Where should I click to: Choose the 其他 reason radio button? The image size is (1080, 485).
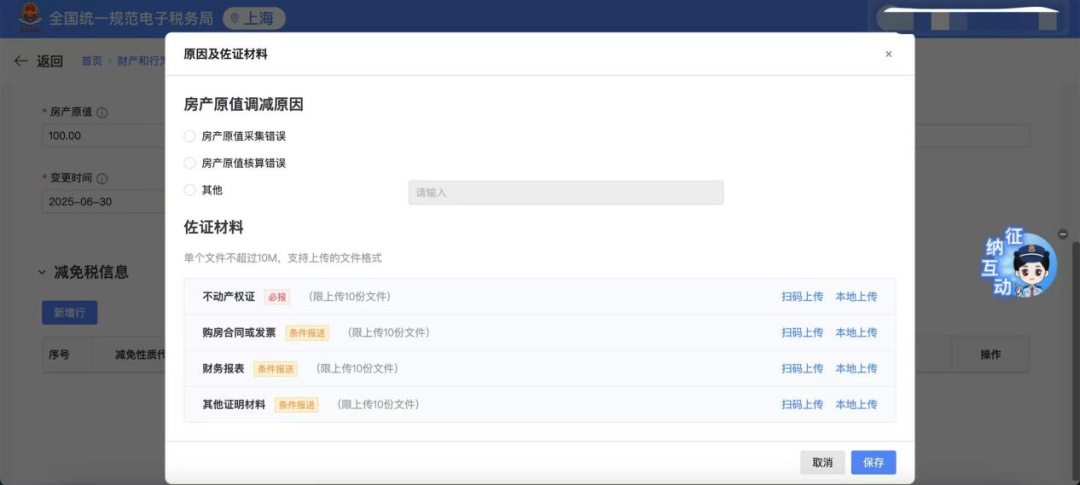[x=190, y=190]
